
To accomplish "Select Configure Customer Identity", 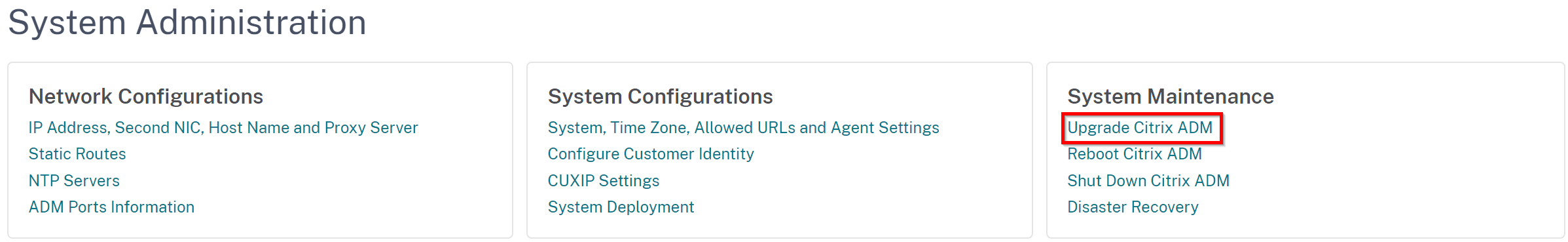I will tap(651, 154).
